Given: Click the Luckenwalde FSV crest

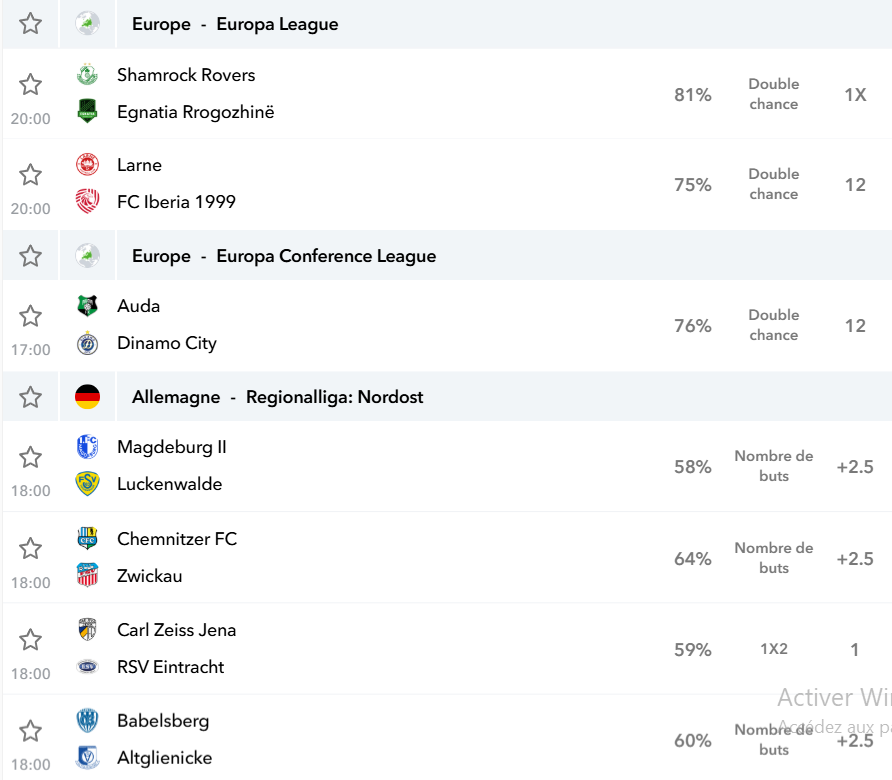Looking at the screenshot, I should tap(88, 484).
